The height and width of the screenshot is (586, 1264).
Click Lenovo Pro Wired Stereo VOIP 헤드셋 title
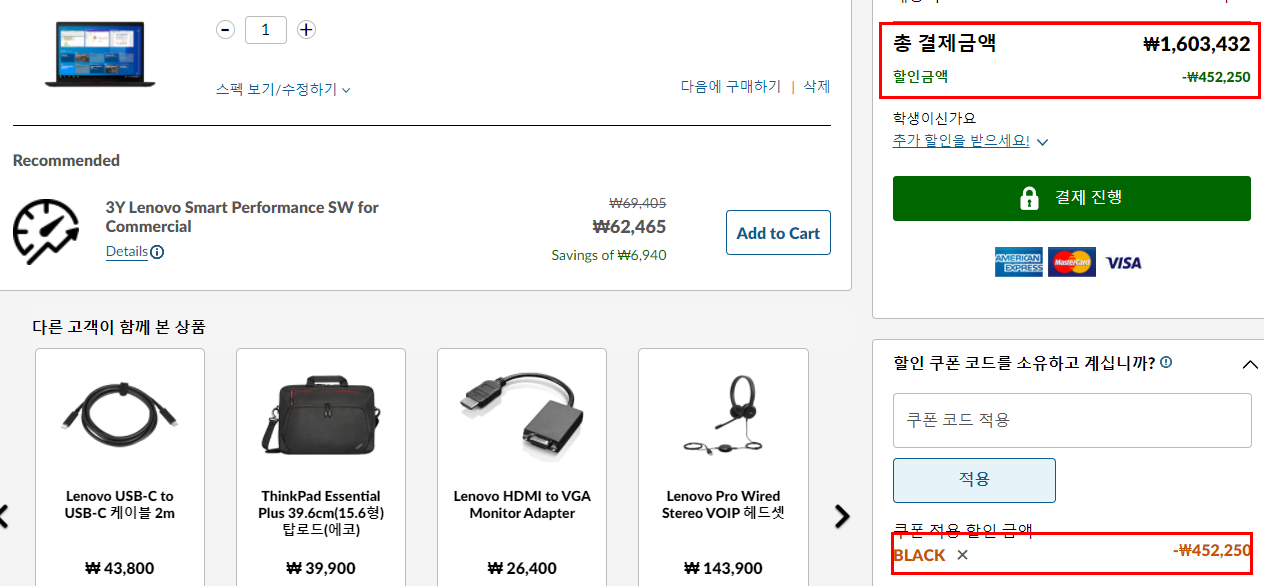pos(723,505)
